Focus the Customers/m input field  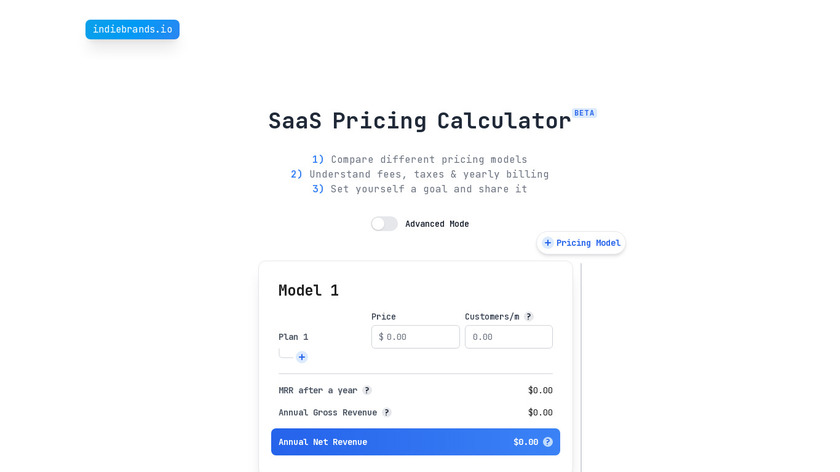(508, 337)
